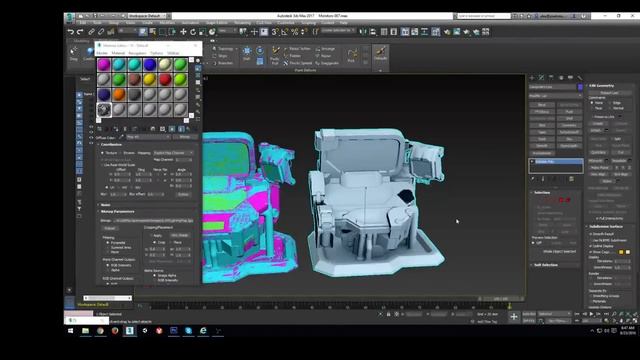Open the Display command panel tab
The width and height of the screenshot is (640, 360).
[570, 78]
